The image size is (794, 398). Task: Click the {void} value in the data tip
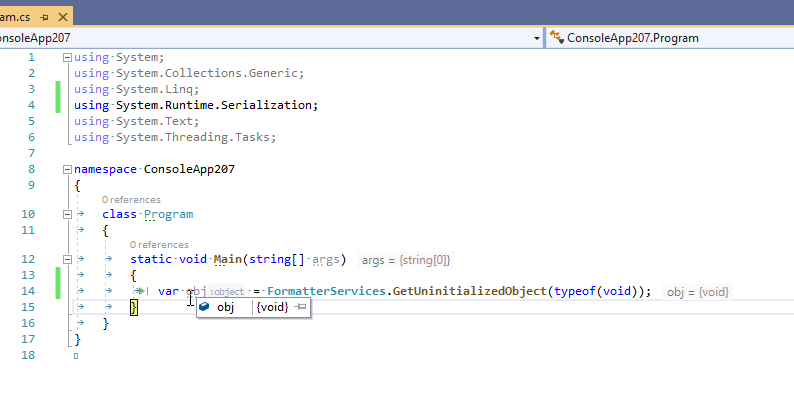[272, 307]
